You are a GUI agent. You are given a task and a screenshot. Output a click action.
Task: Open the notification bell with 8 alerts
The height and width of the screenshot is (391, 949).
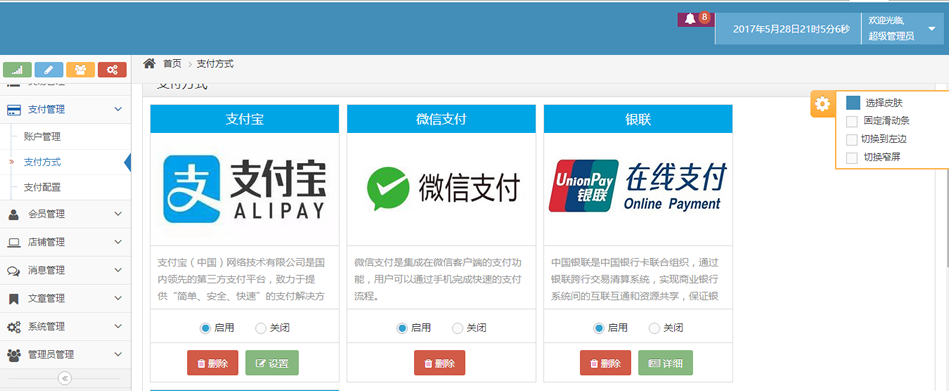pyautogui.click(x=695, y=19)
